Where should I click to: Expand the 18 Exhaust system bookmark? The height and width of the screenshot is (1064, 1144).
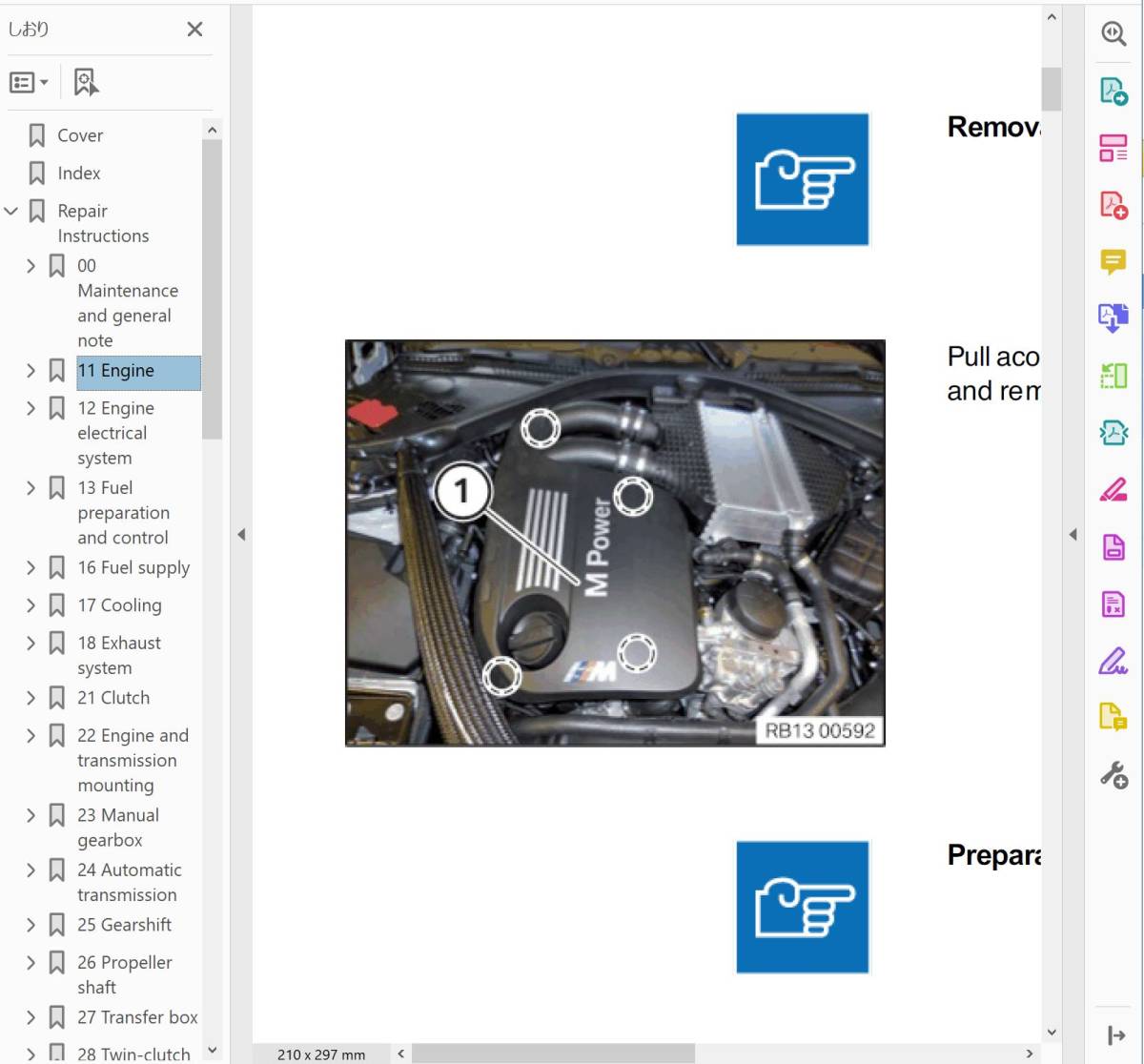(x=31, y=644)
